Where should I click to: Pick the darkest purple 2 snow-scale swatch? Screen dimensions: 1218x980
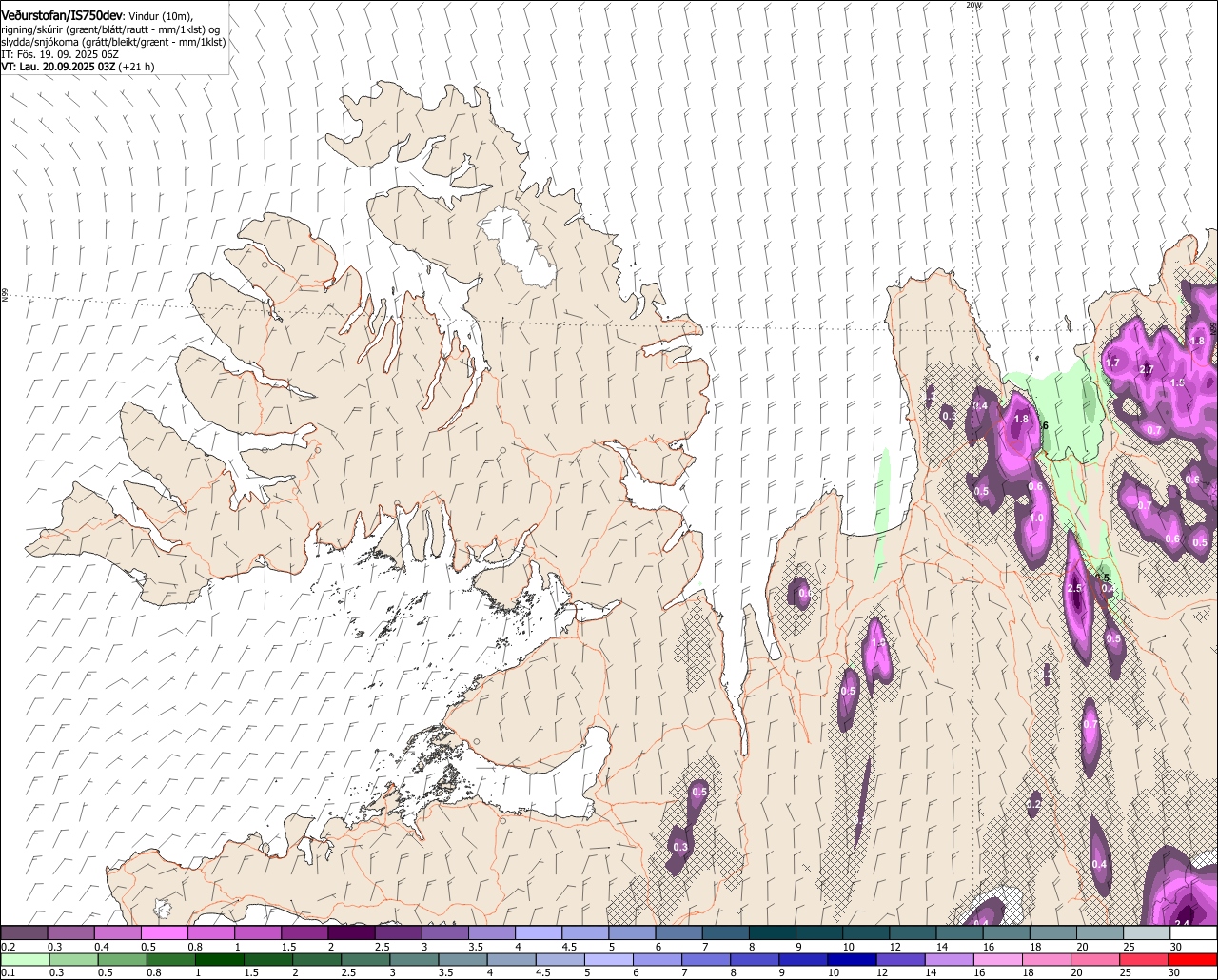pos(351,933)
